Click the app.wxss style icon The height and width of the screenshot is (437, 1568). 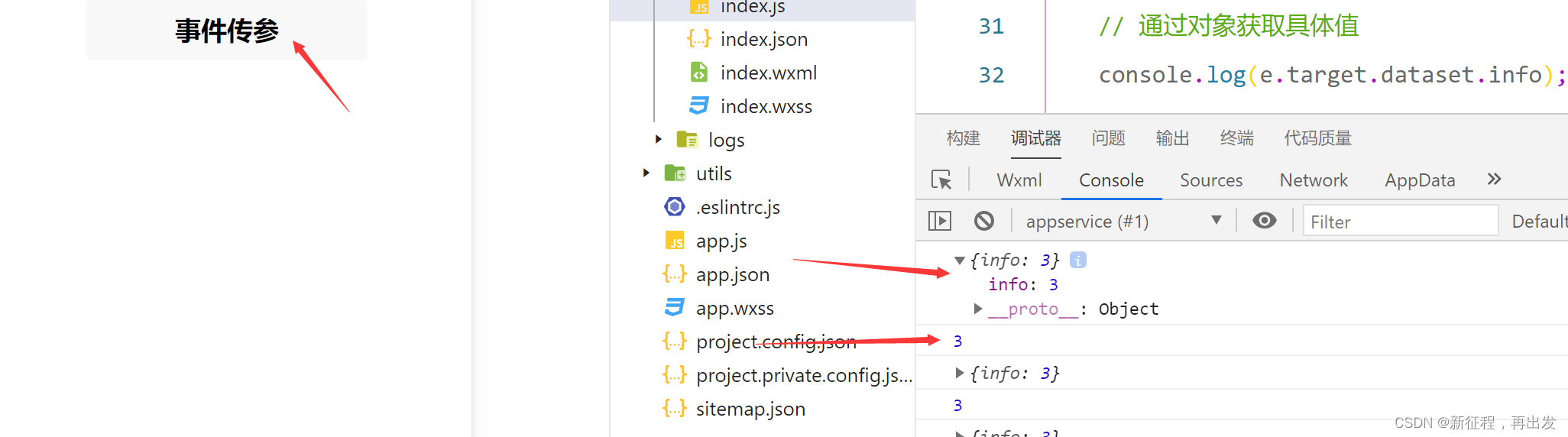[675, 307]
